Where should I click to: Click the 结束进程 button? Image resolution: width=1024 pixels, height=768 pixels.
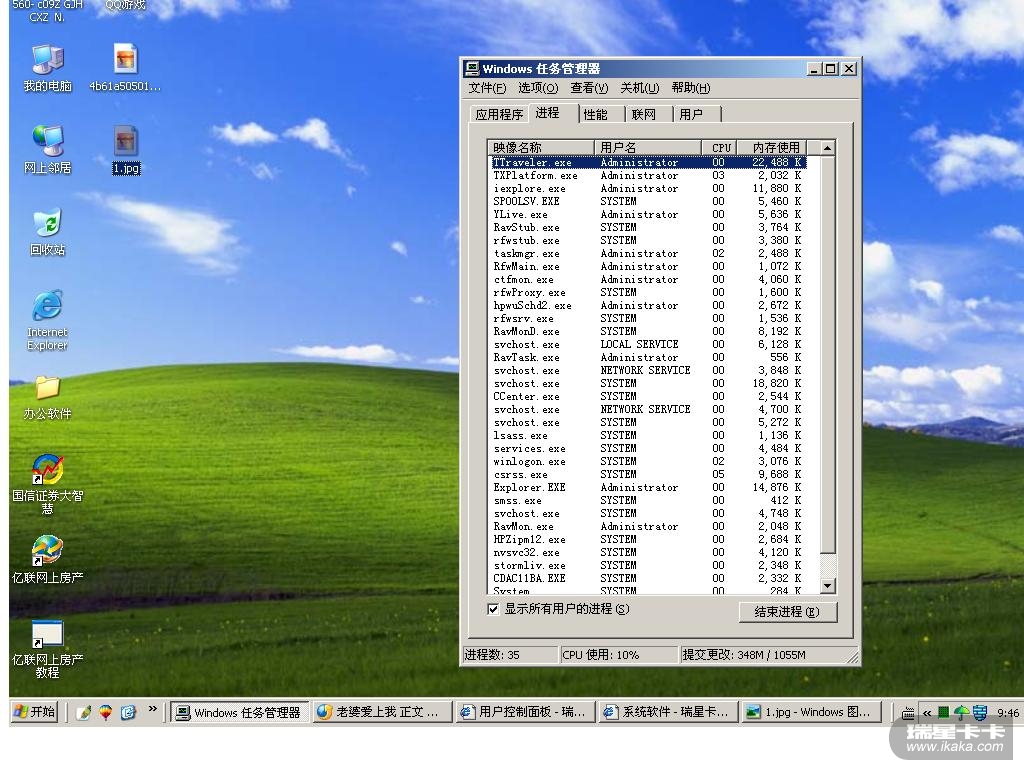(x=787, y=612)
